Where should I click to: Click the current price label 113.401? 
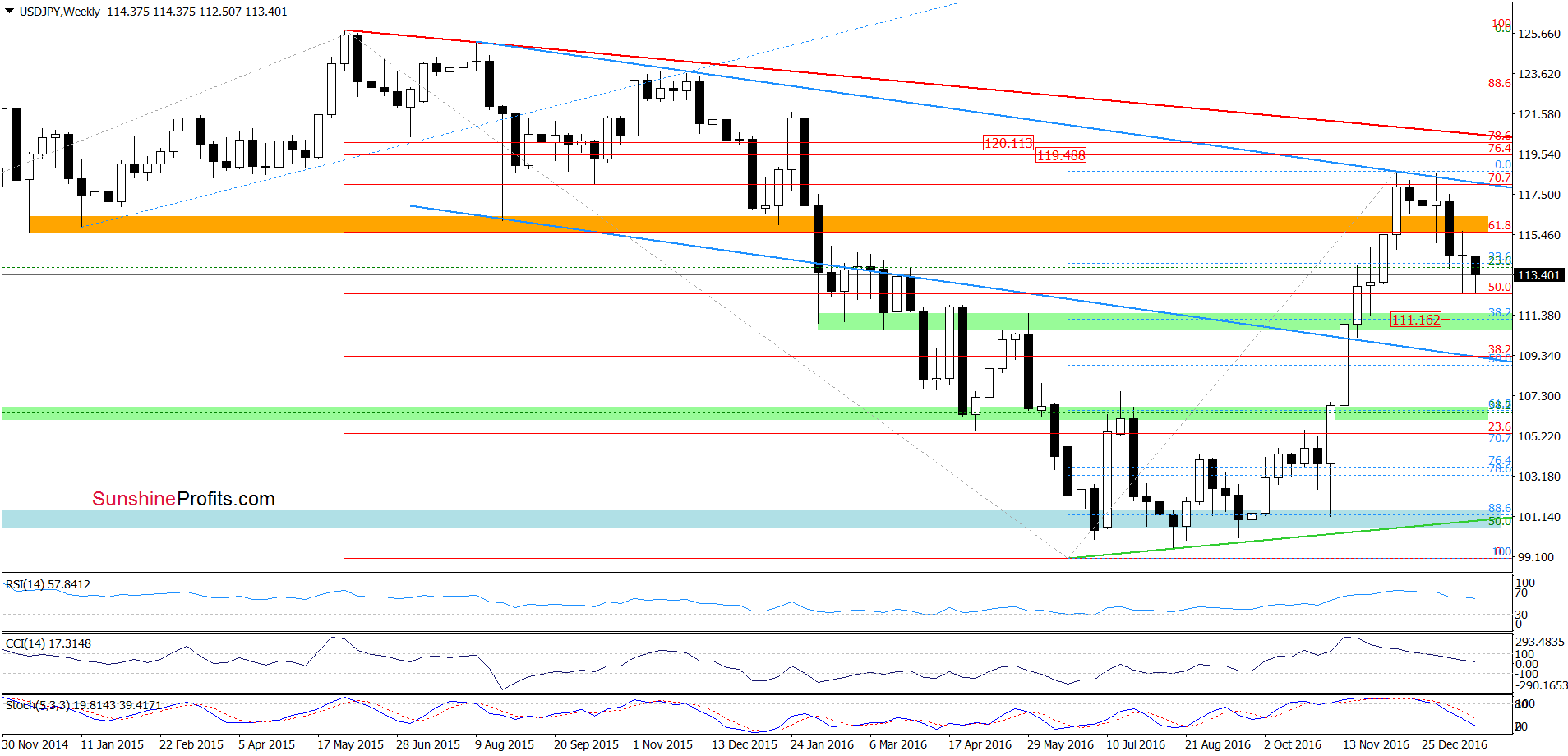click(1538, 275)
